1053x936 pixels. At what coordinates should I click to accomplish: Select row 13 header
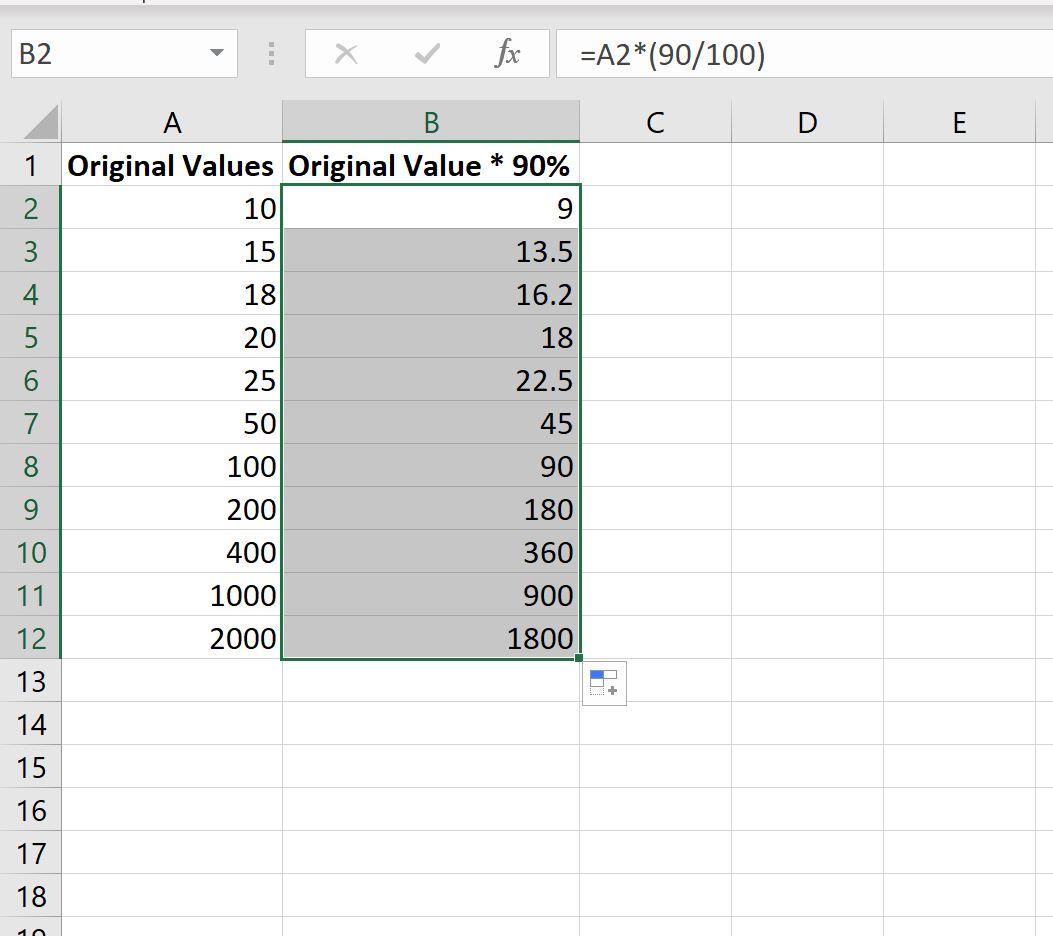(x=31, y=681)
